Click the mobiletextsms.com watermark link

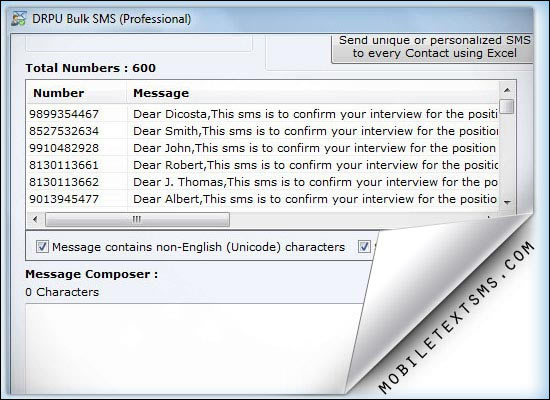[x=457, y=317]
